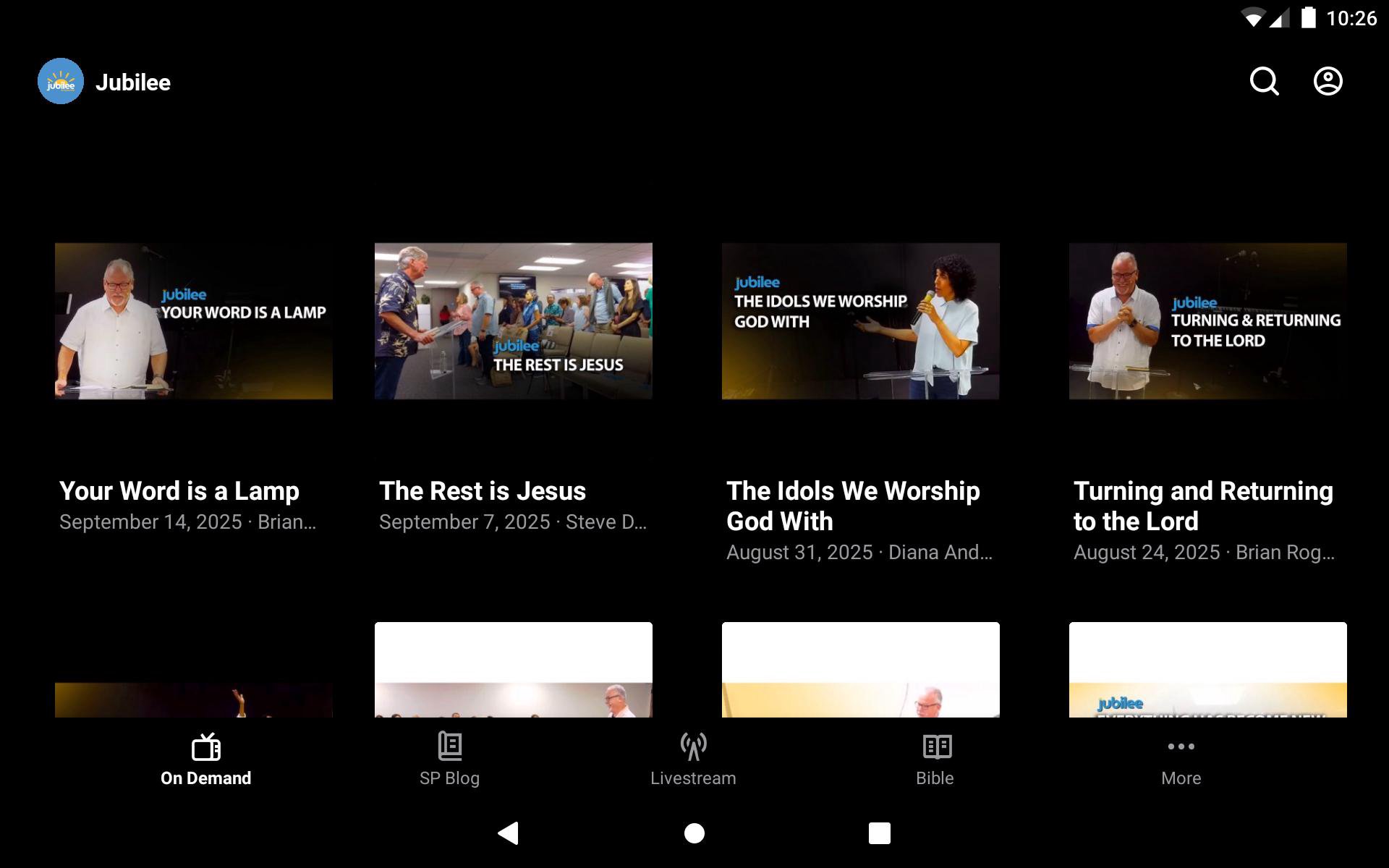Tap the Jubilee sun logo avatar
The height and width of the screenshot is (868, 1389).
point(61,81)
